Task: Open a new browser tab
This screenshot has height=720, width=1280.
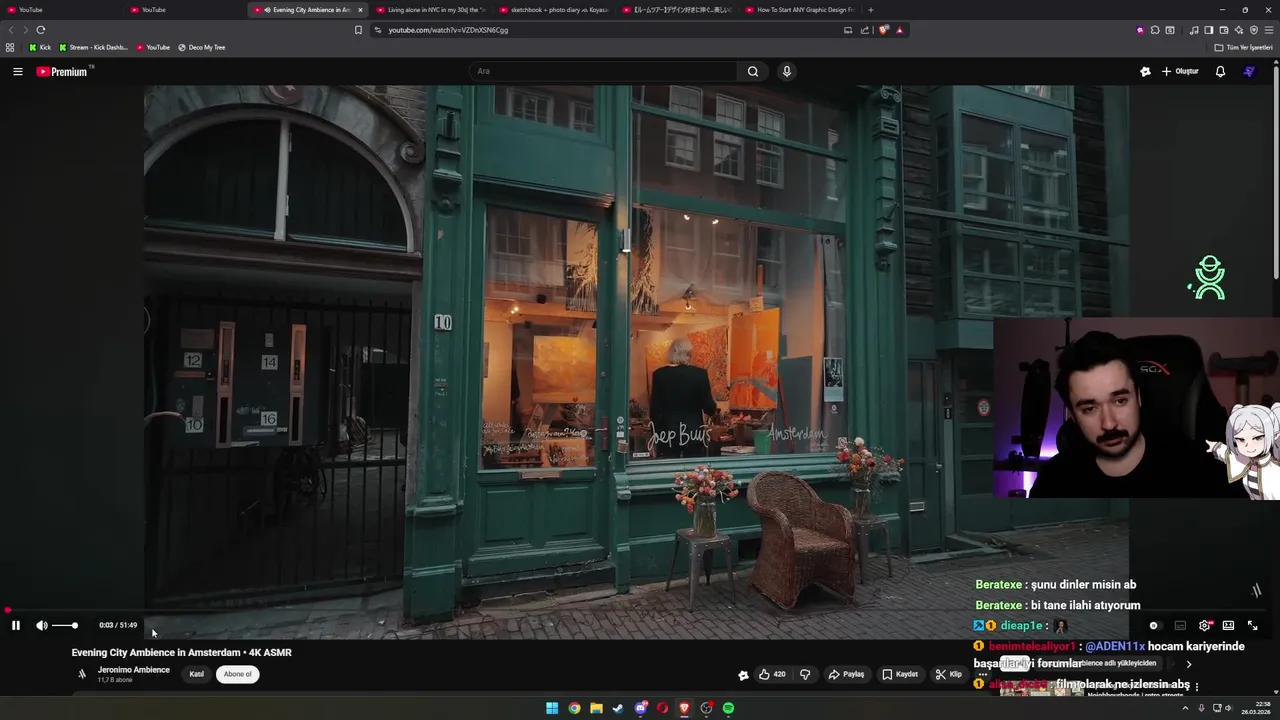Action: (870, 10)
